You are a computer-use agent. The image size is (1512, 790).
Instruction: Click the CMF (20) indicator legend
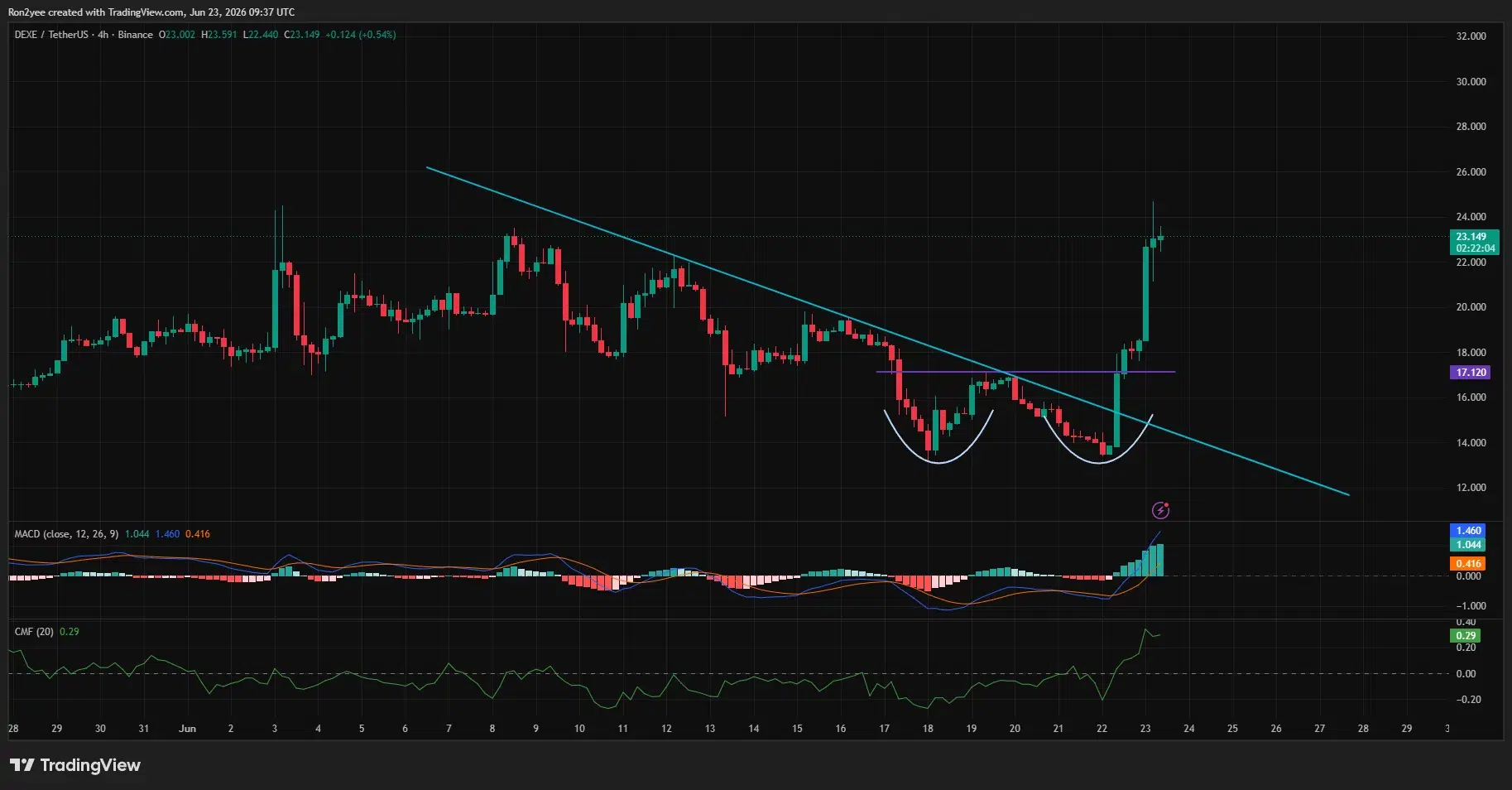pyautogui.click(x=34, y=632)
